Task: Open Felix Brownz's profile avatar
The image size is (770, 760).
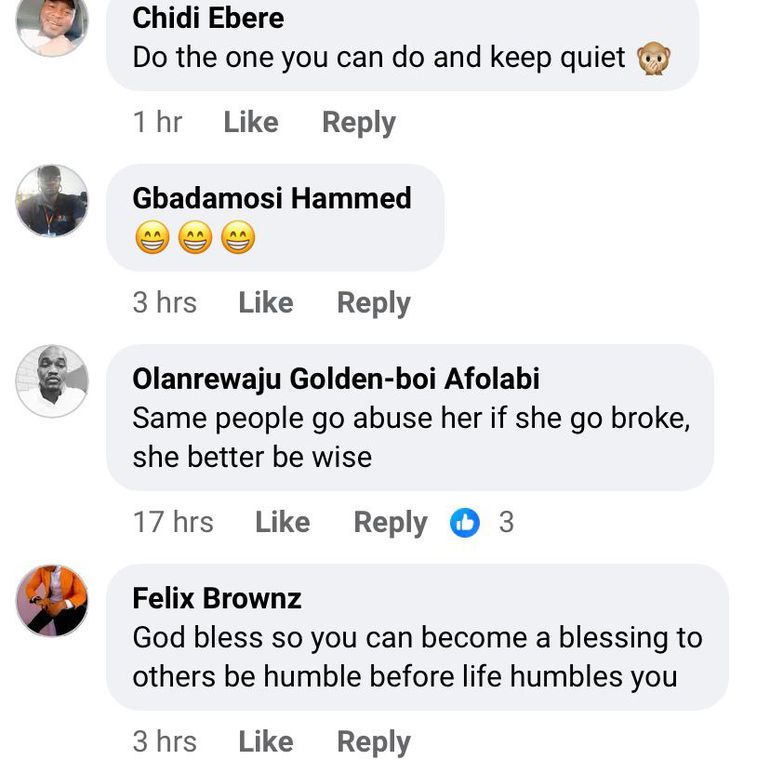Action: 52,600
